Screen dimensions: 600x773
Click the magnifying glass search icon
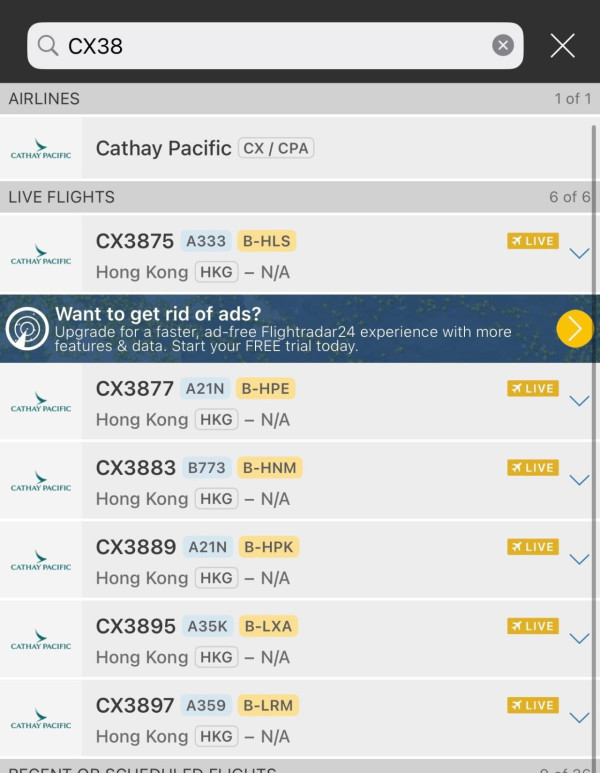point(47,45)
